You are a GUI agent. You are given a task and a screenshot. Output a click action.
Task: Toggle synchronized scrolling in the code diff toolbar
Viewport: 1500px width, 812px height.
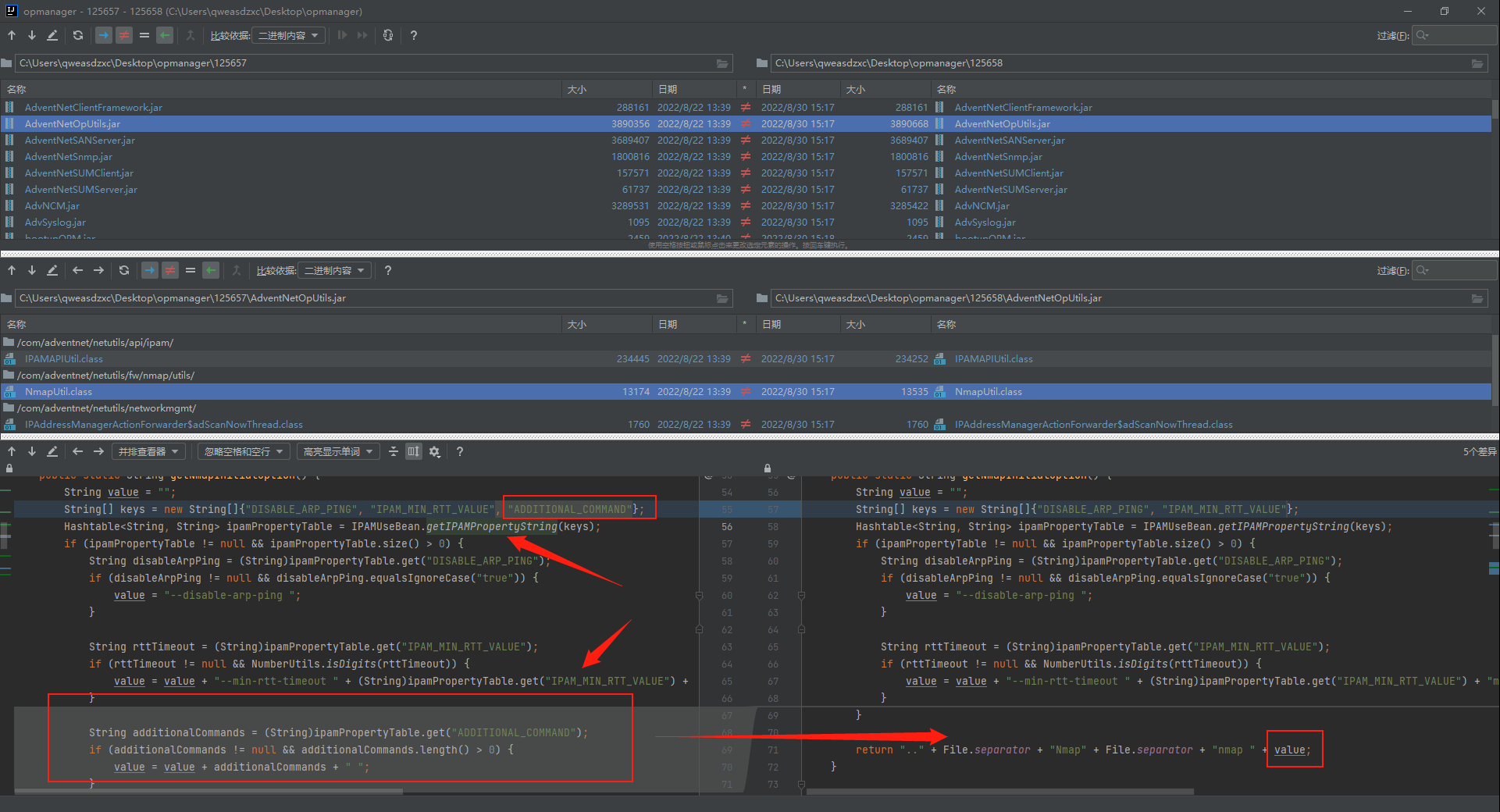(x=414, y=451)
